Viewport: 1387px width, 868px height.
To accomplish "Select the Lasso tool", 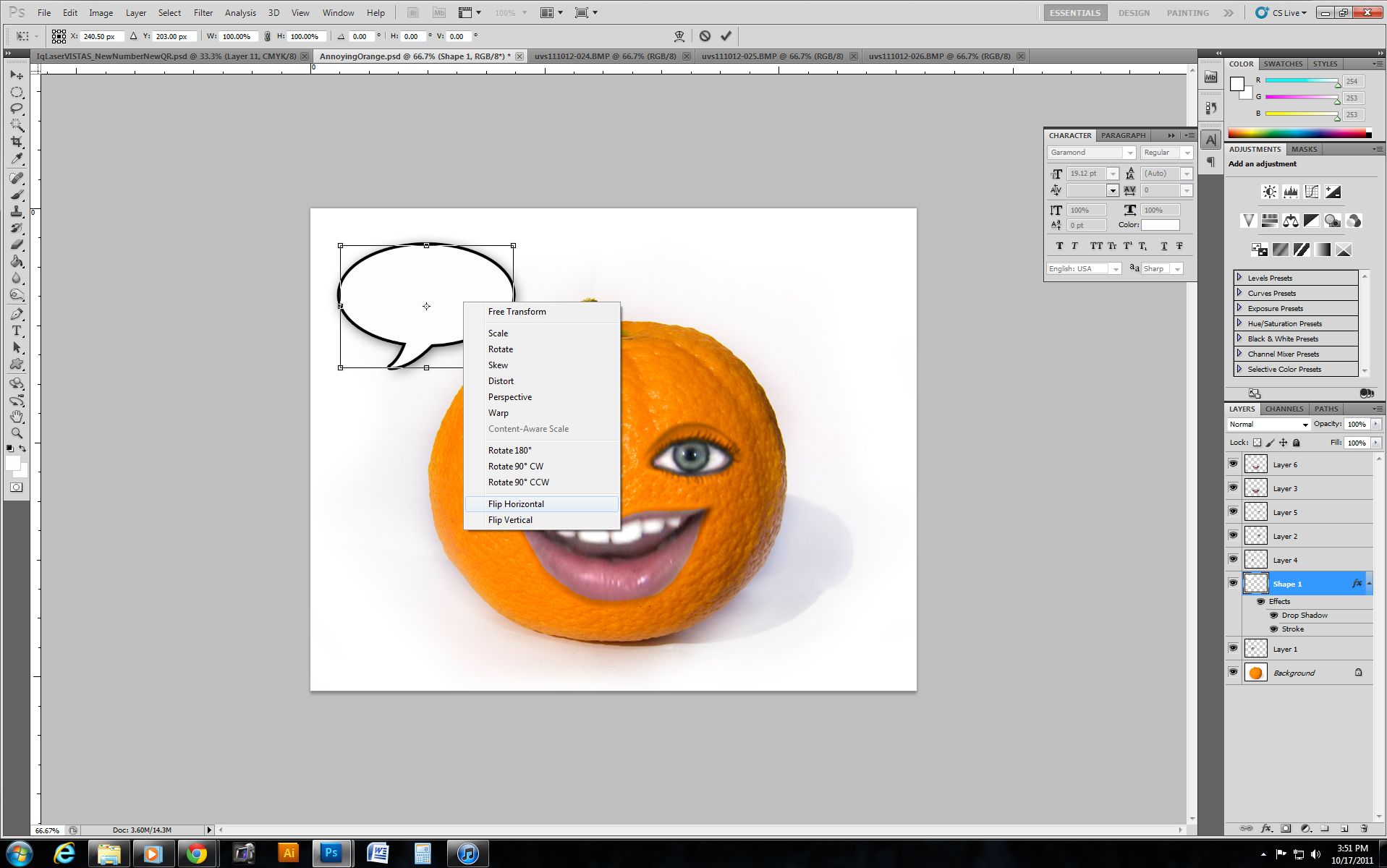I will click(x=17, y=109).
